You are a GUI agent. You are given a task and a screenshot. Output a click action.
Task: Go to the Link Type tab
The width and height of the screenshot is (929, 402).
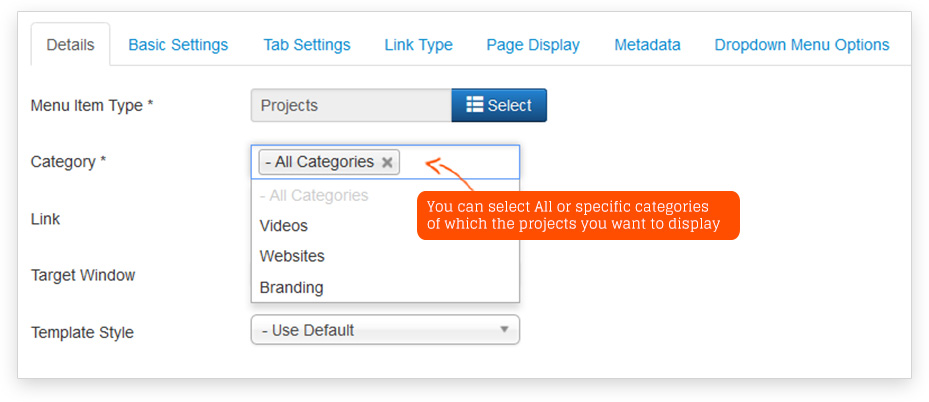(418, 45)
